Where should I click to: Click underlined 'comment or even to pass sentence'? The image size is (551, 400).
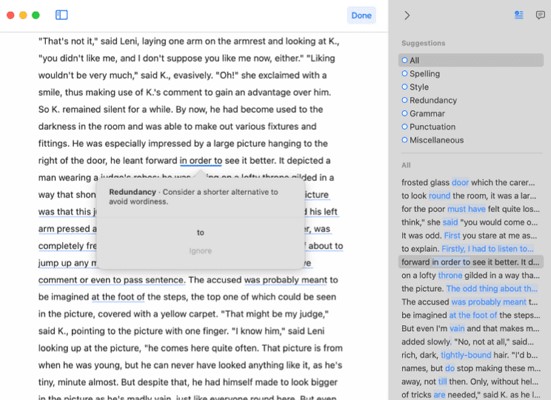[111, 280]
